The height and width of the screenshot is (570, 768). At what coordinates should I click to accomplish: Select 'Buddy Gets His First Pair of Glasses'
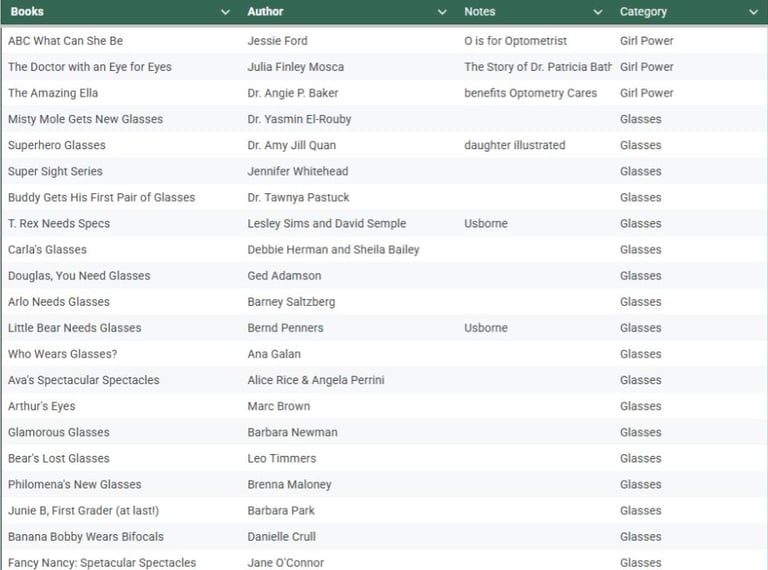click(x=101, y=197)
